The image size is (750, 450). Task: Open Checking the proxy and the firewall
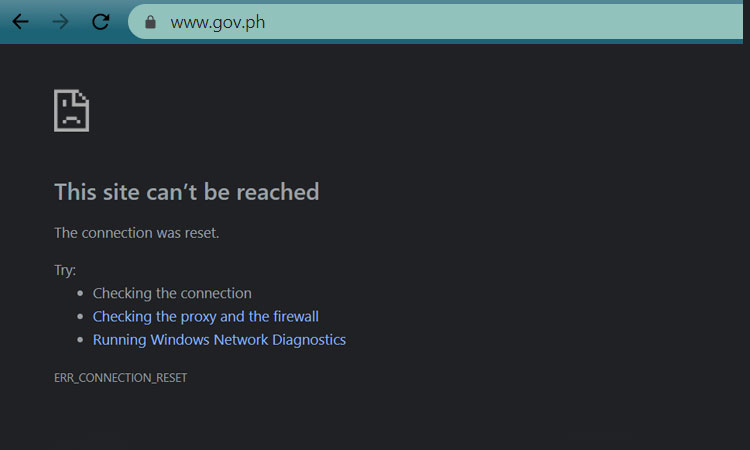(x=205, y=316)
